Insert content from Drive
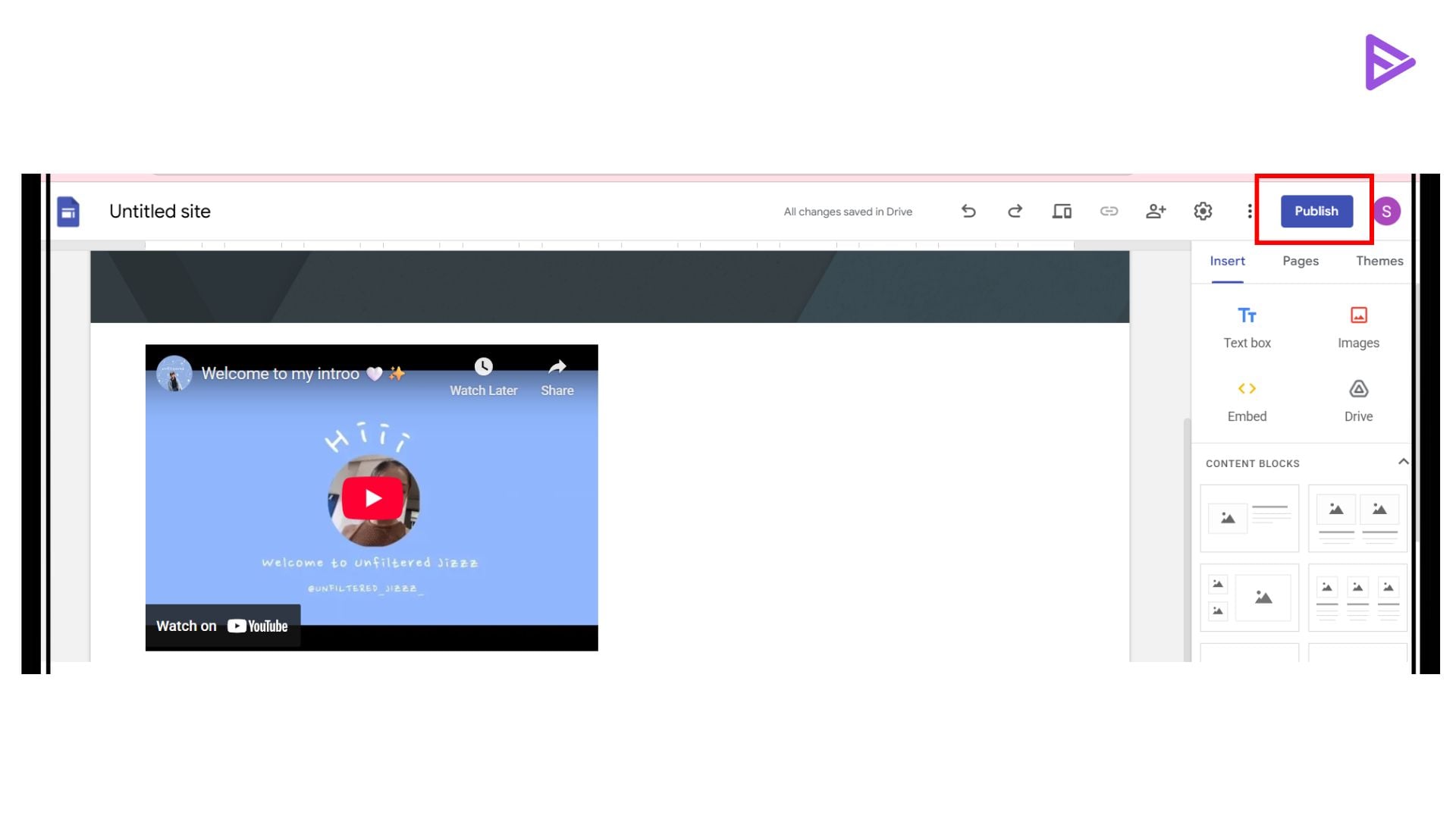 (x=1357, y=400)
